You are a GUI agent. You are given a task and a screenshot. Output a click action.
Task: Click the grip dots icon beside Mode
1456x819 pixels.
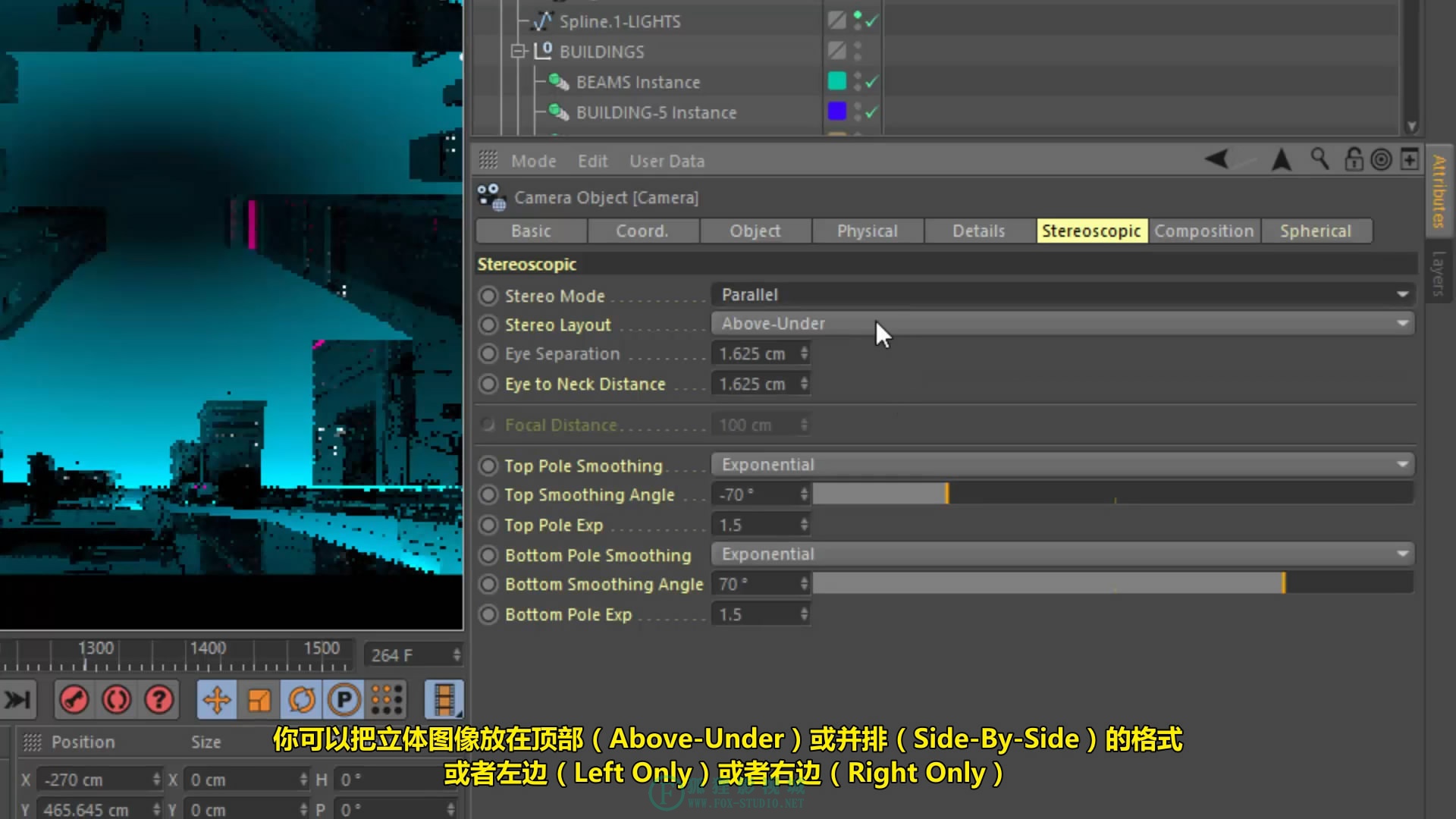coord(488,160)
